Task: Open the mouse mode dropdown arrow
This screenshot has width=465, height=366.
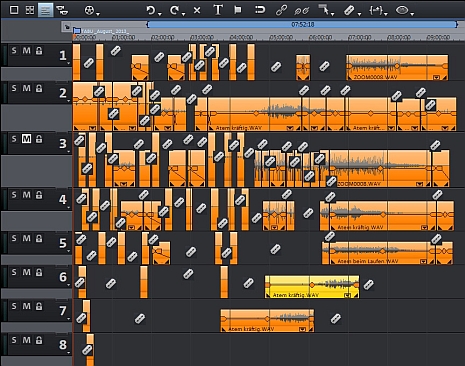Action: coord(333,14)
